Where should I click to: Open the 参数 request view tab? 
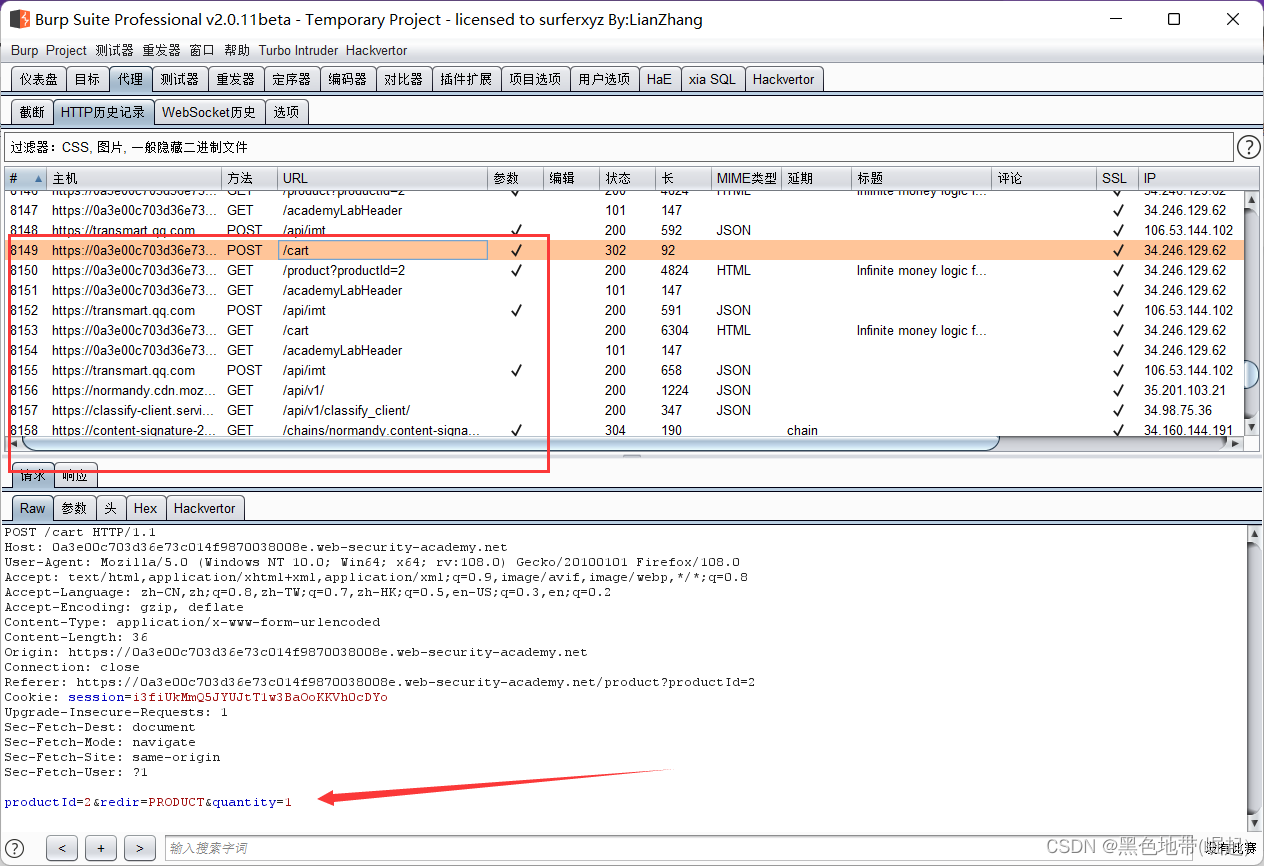click(x=75, y=508)
